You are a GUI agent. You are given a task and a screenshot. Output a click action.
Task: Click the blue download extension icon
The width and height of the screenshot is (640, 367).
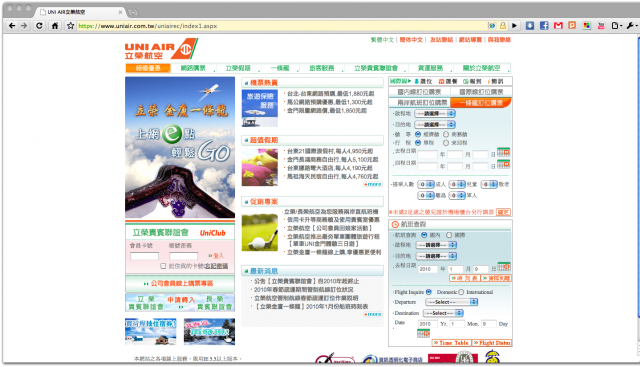coord(530,25)
